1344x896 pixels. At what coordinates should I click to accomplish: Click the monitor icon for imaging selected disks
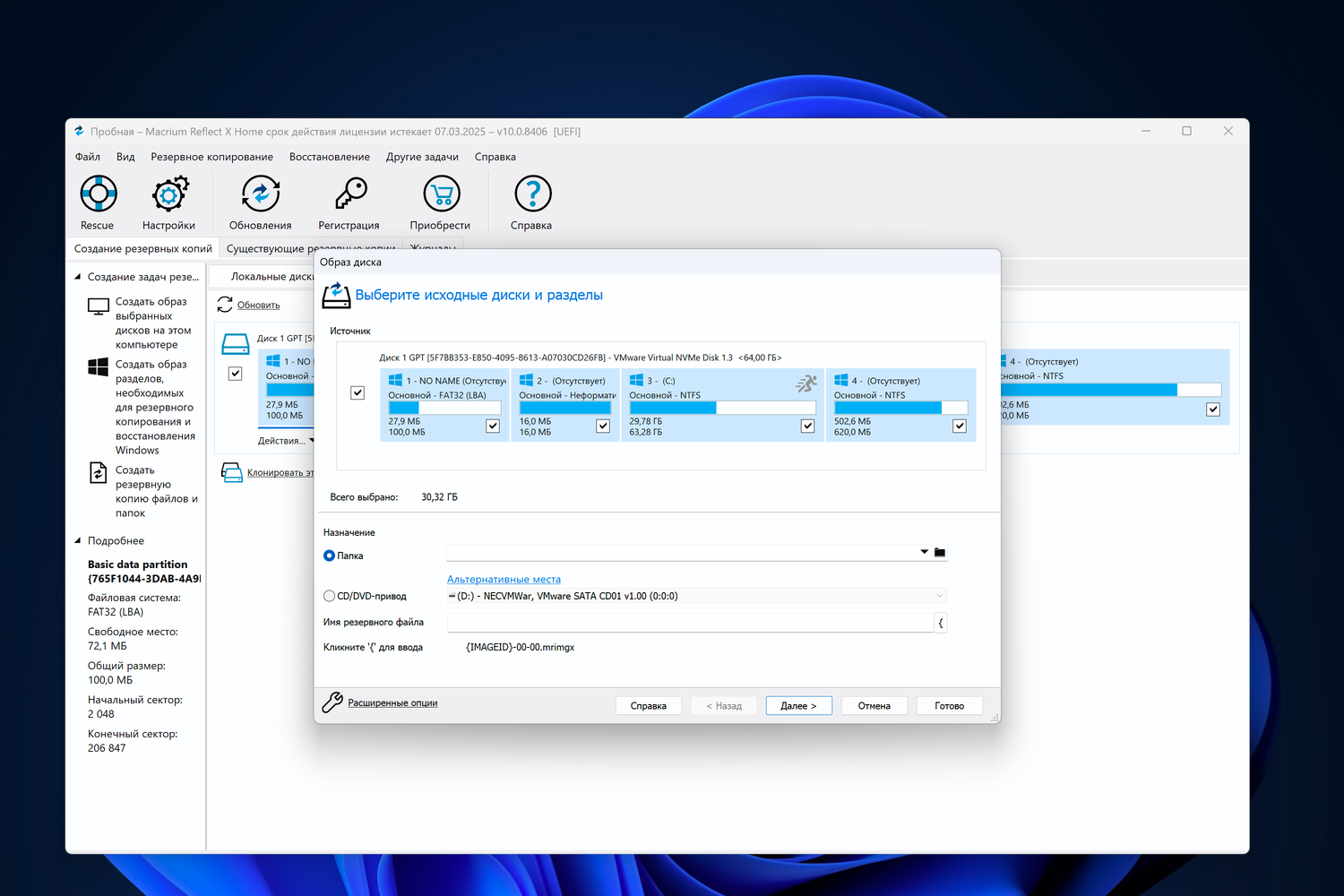99,307
